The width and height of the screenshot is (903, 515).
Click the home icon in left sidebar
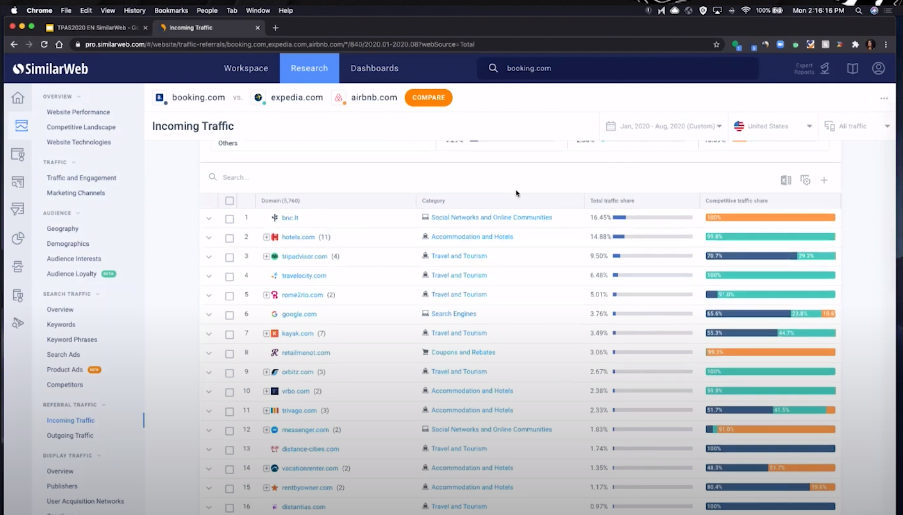(x=17, y=98)
